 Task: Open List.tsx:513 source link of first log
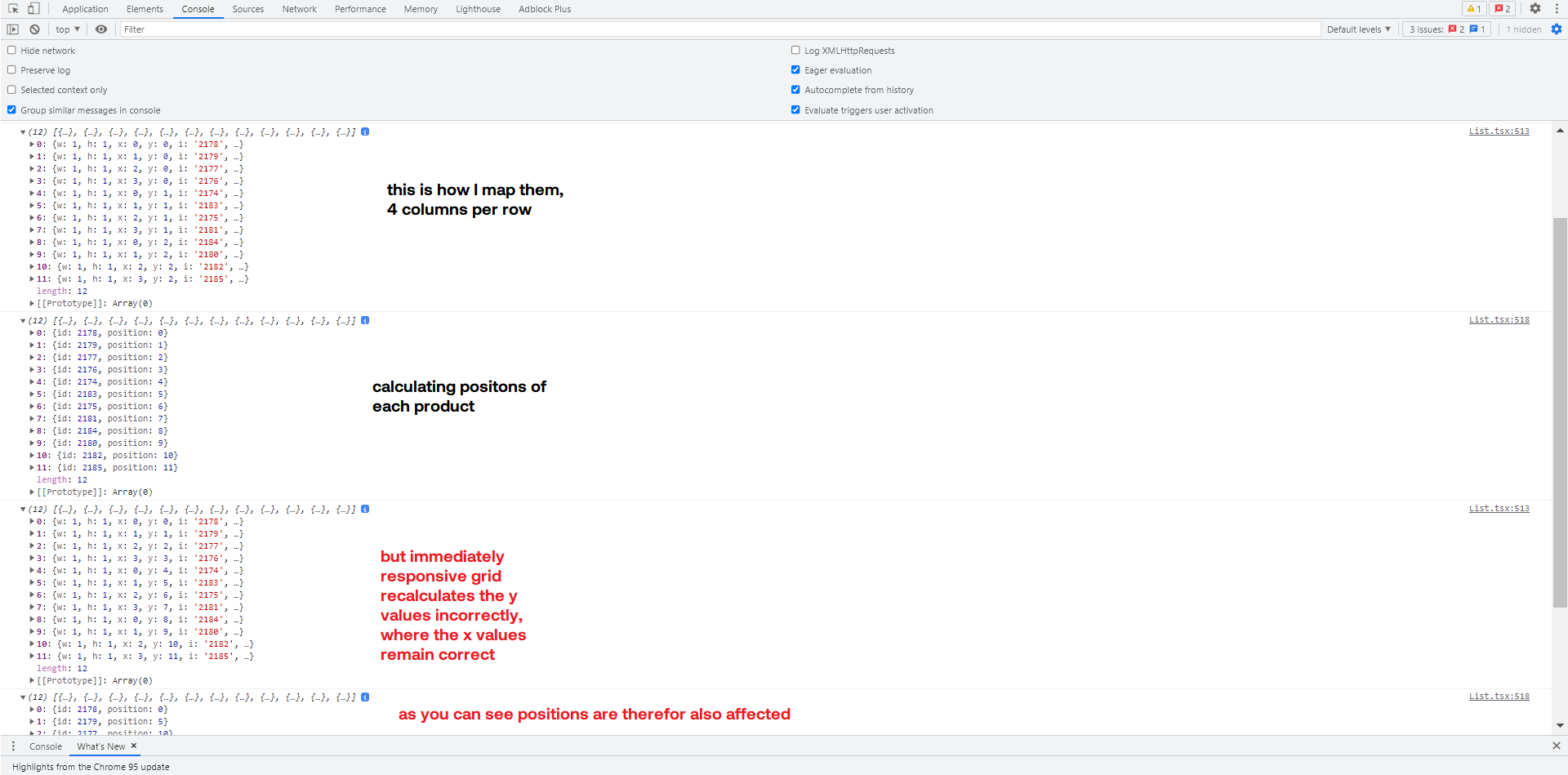click(1499, 131)
